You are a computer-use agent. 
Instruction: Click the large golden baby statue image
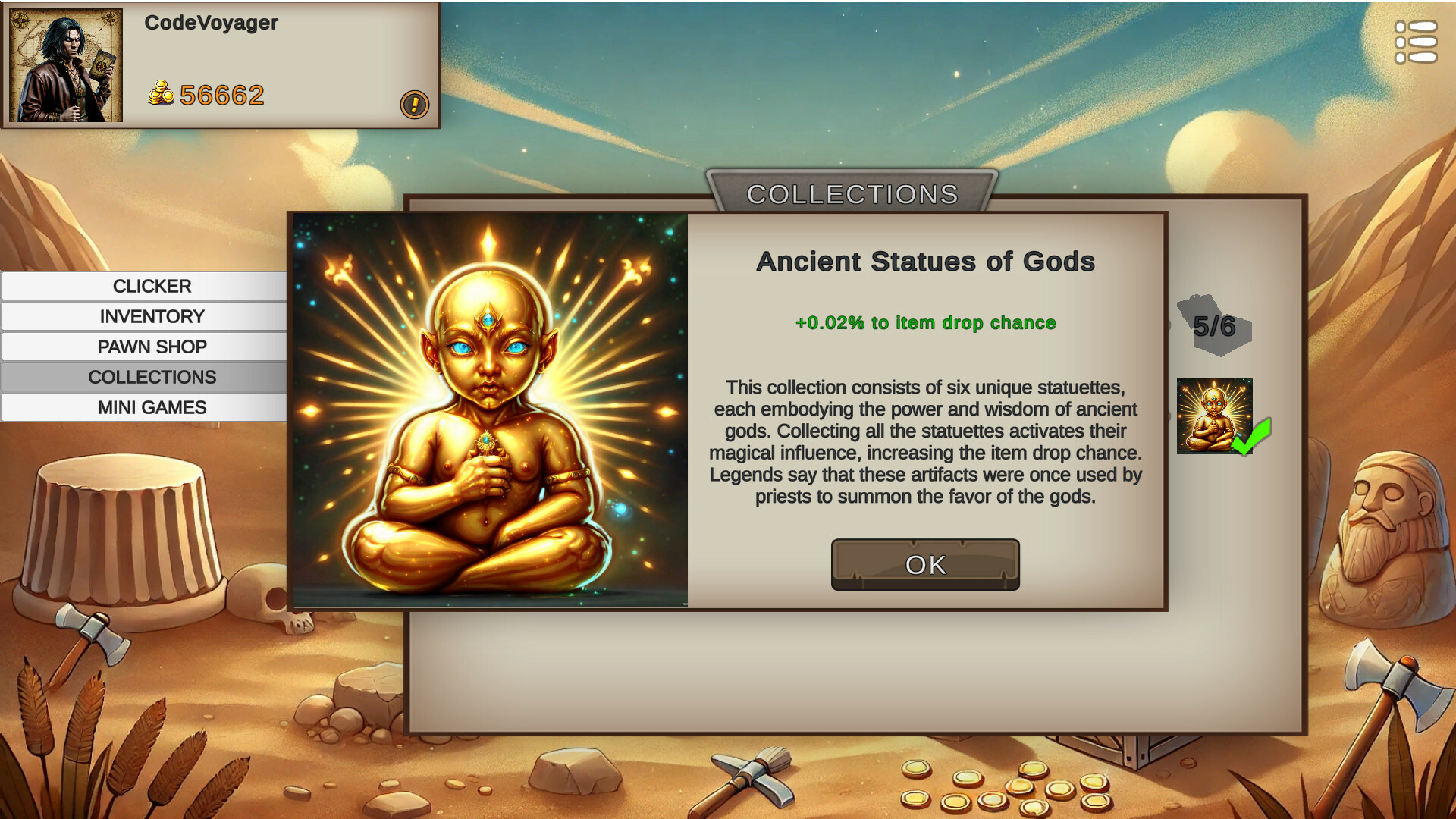tap(491, 410)
